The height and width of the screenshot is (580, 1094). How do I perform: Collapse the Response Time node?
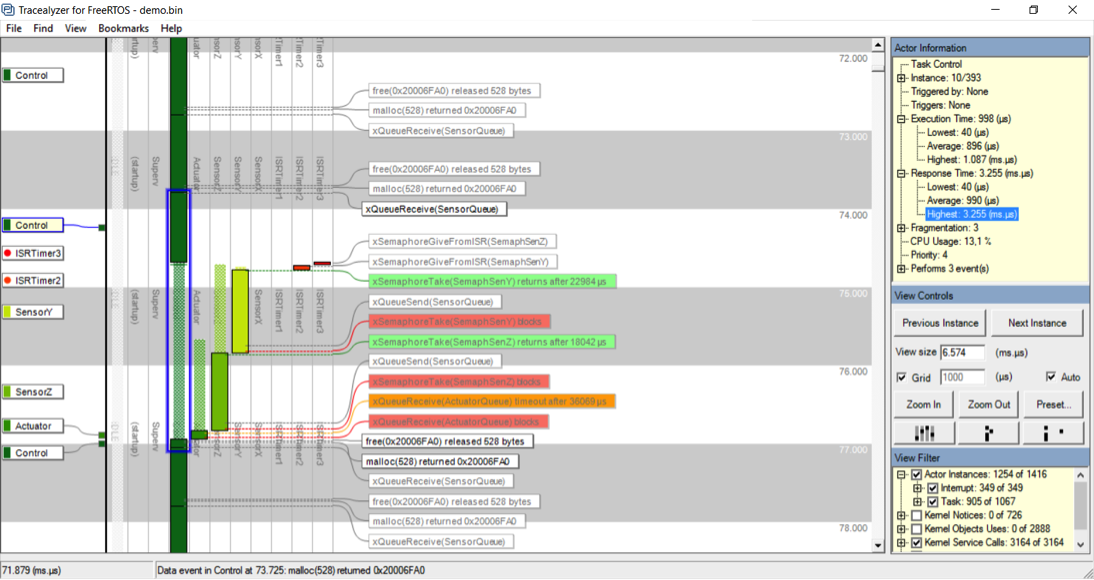tap(901, 173)
